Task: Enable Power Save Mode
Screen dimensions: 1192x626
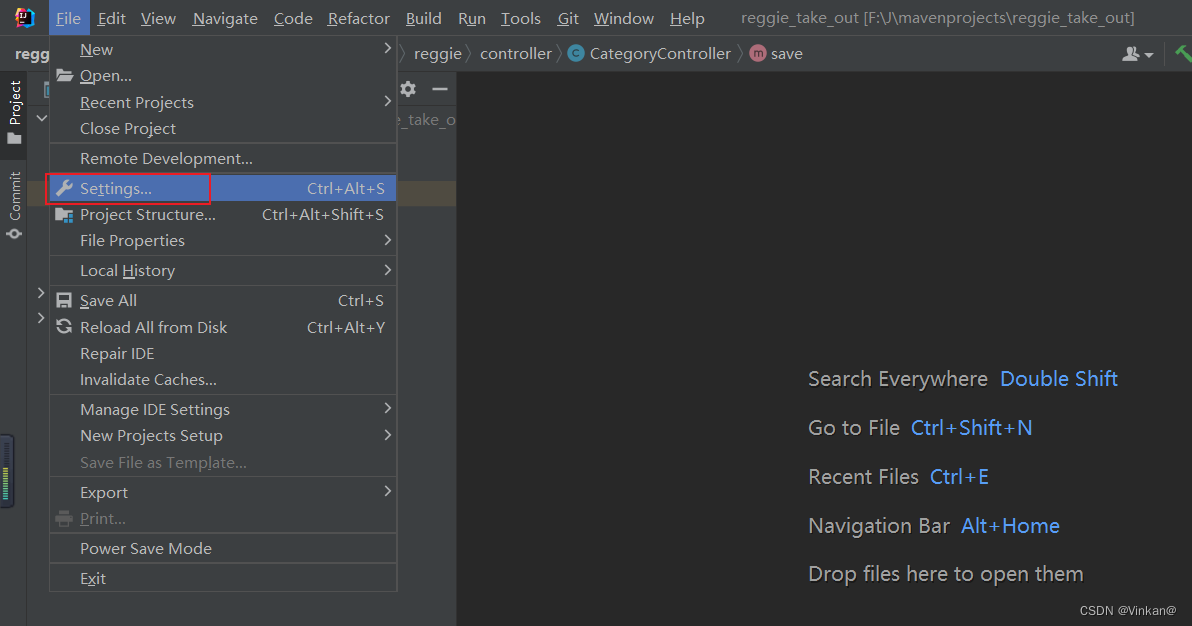Action: [x=147, y=548]
